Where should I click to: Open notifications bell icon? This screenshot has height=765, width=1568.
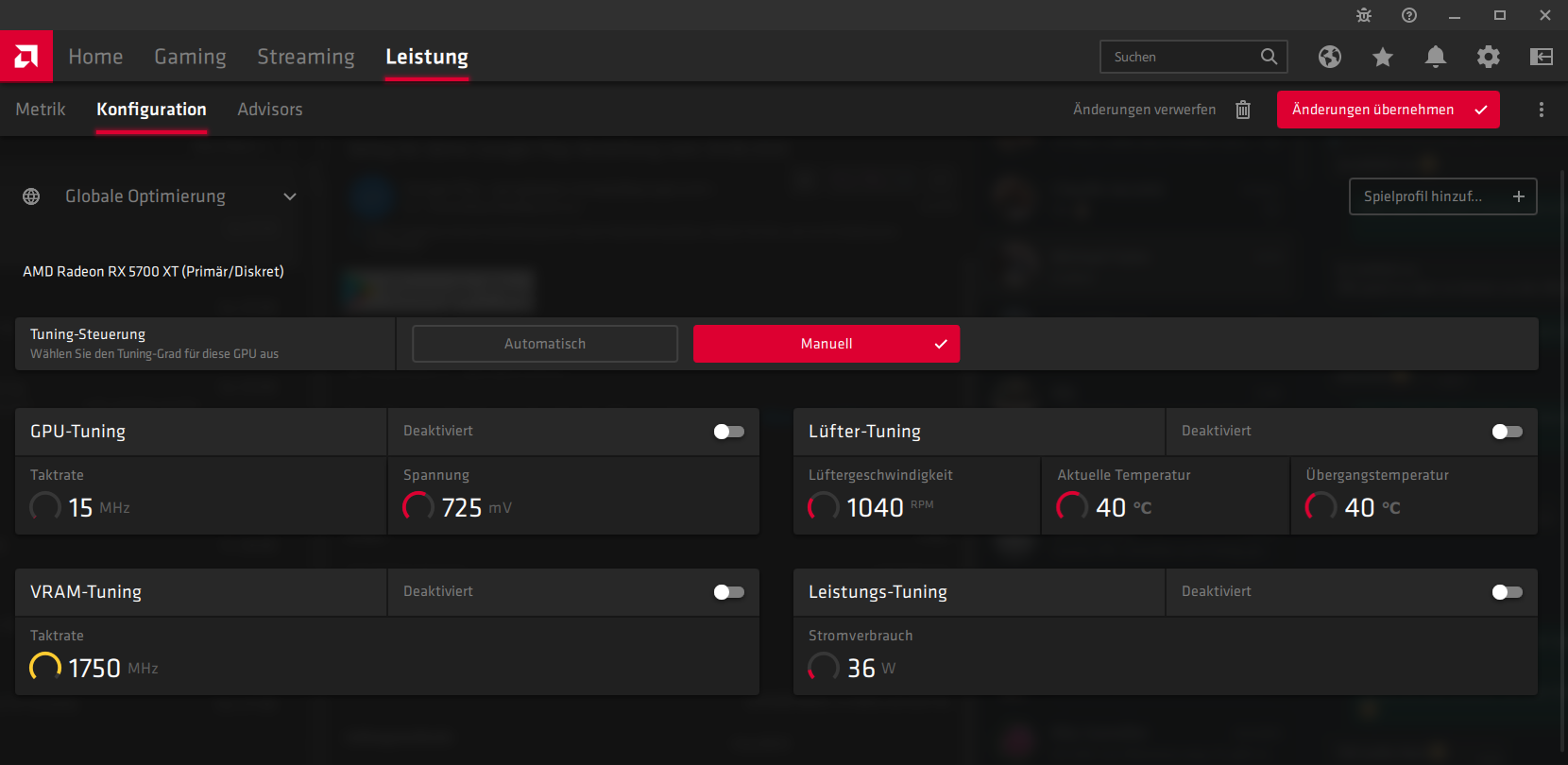pyautogui.click(x=1436, y=57)
